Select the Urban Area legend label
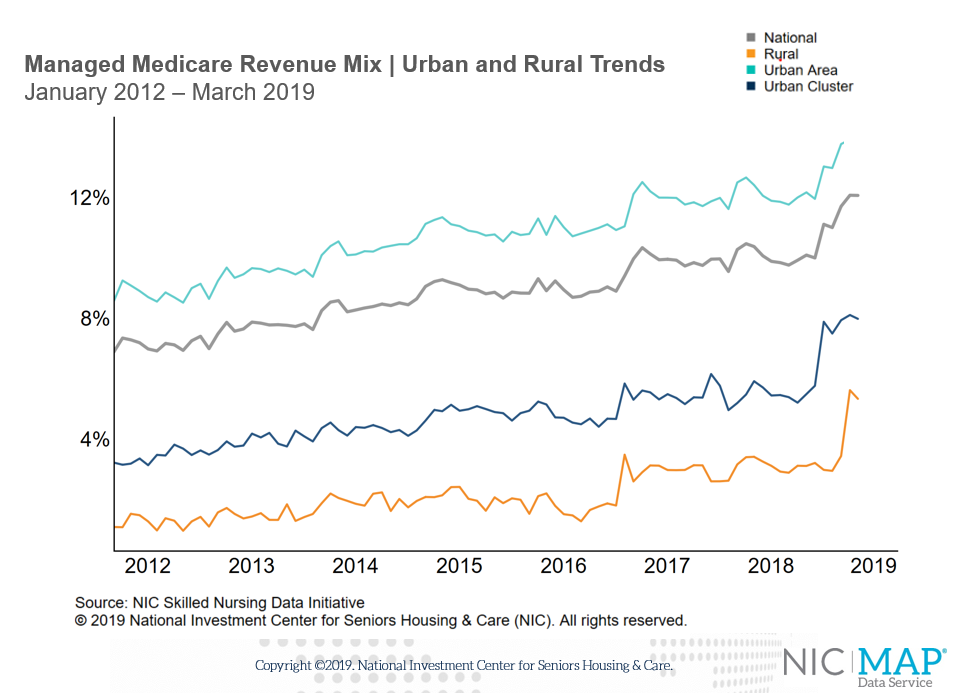The height and width of the screenshot is (693, 962). (x=801, y=70)
